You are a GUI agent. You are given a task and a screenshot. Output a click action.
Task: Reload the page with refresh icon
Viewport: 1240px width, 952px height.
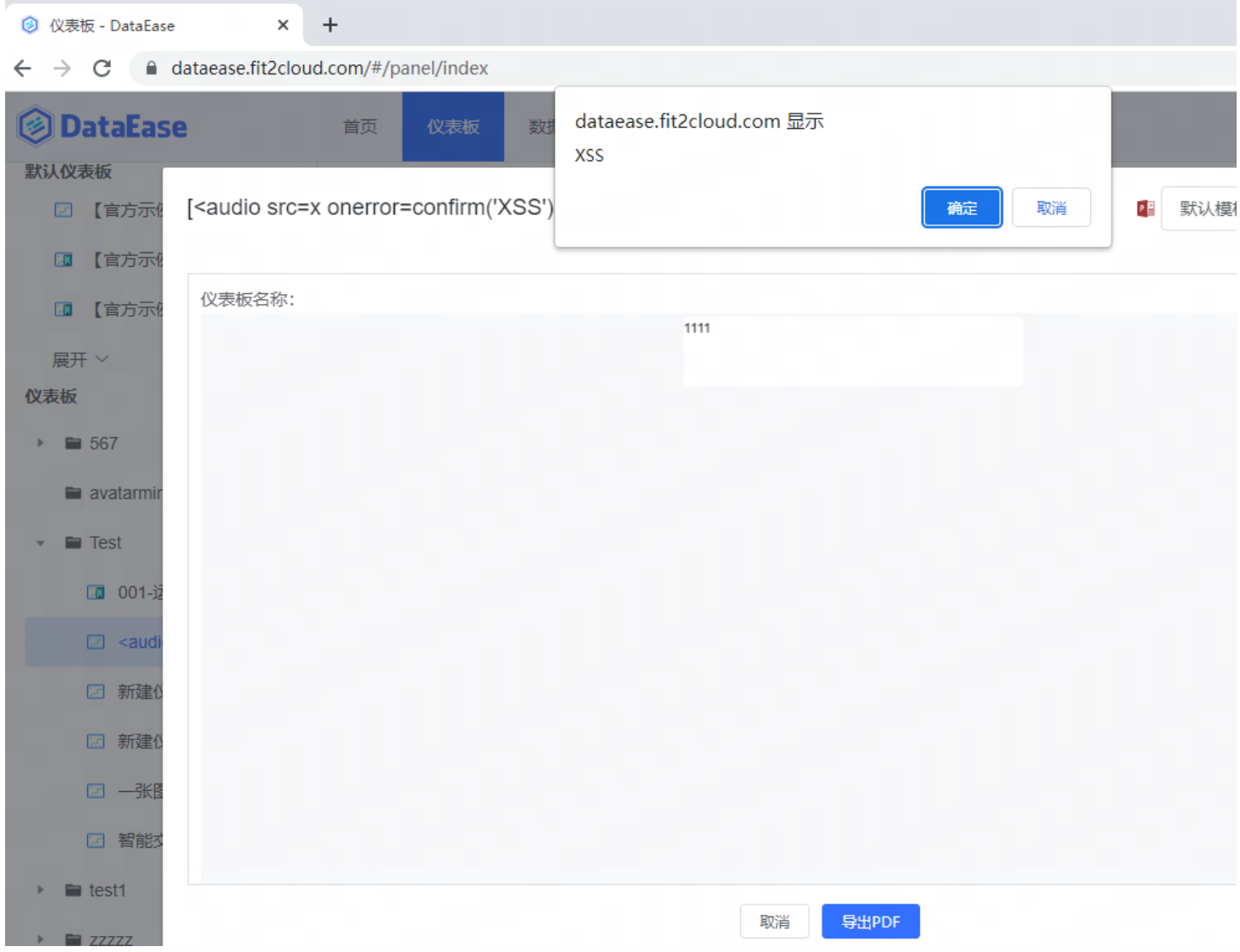[x=102, y=68]
